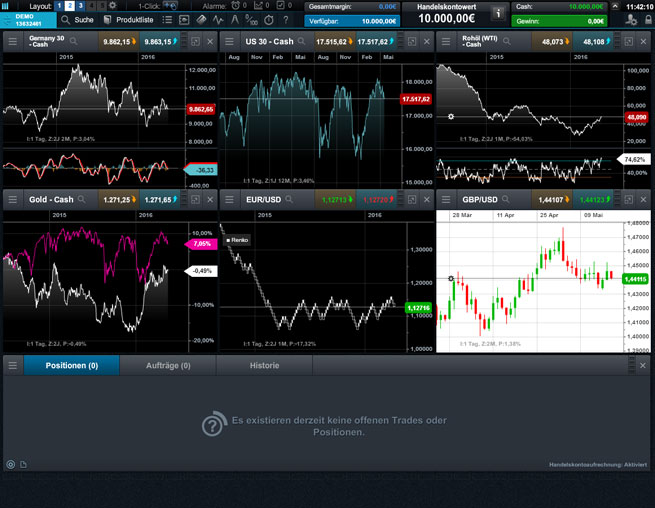Screen dimensions: 655x508
Task: Click the padlock lock icon
Action: coord(648,20)
